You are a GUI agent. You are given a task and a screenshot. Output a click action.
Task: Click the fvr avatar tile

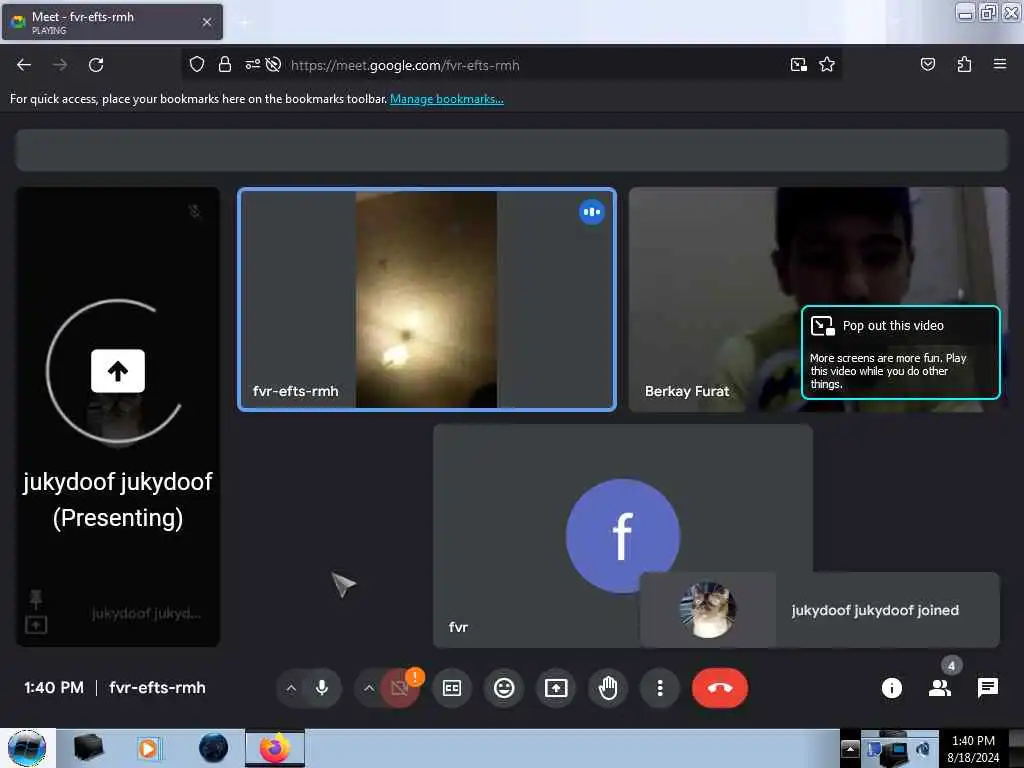pos(622,536)
